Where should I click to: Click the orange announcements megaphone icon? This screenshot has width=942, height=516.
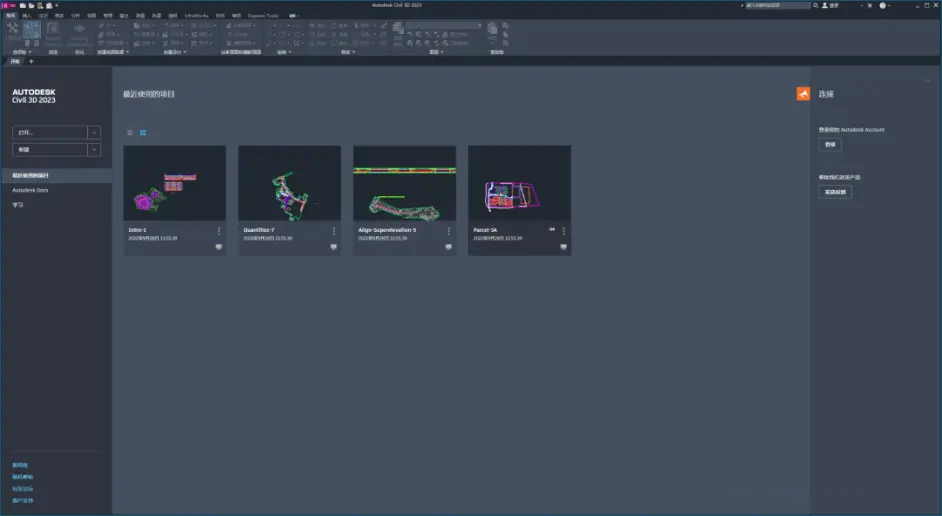pyautogui.click(x=803, y=94)
